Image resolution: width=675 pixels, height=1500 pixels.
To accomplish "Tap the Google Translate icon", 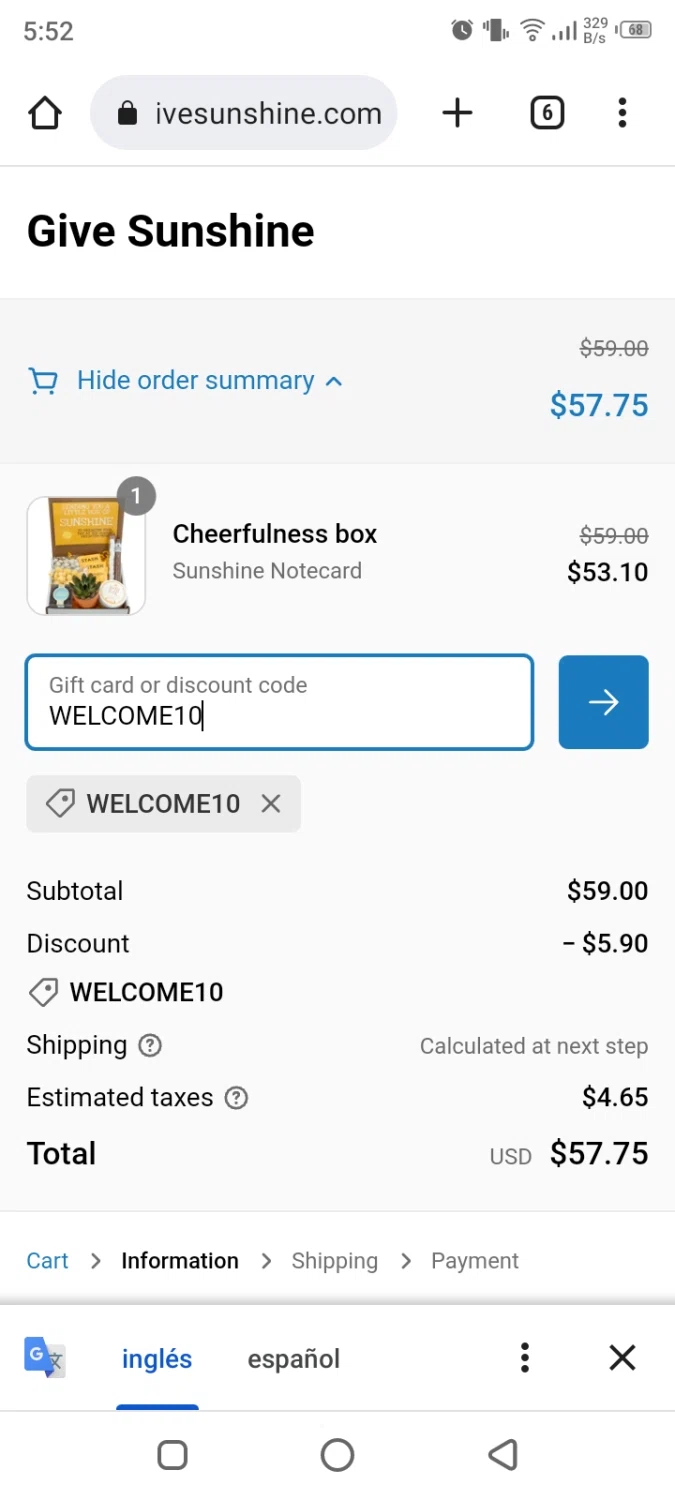I will (x=45, y=1358).
